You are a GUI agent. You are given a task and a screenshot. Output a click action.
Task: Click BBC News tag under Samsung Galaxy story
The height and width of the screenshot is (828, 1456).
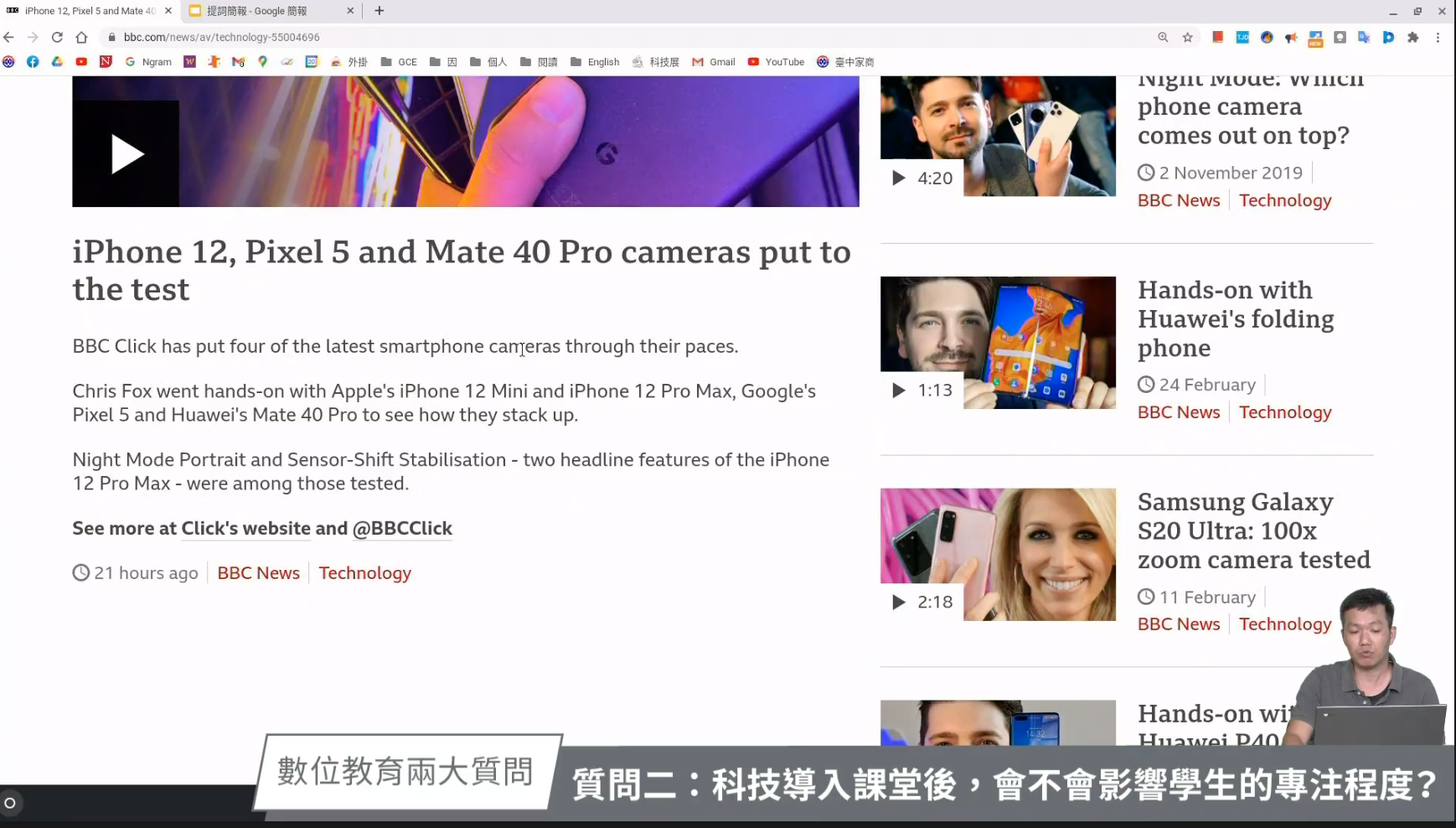(x=1179, y=624)
